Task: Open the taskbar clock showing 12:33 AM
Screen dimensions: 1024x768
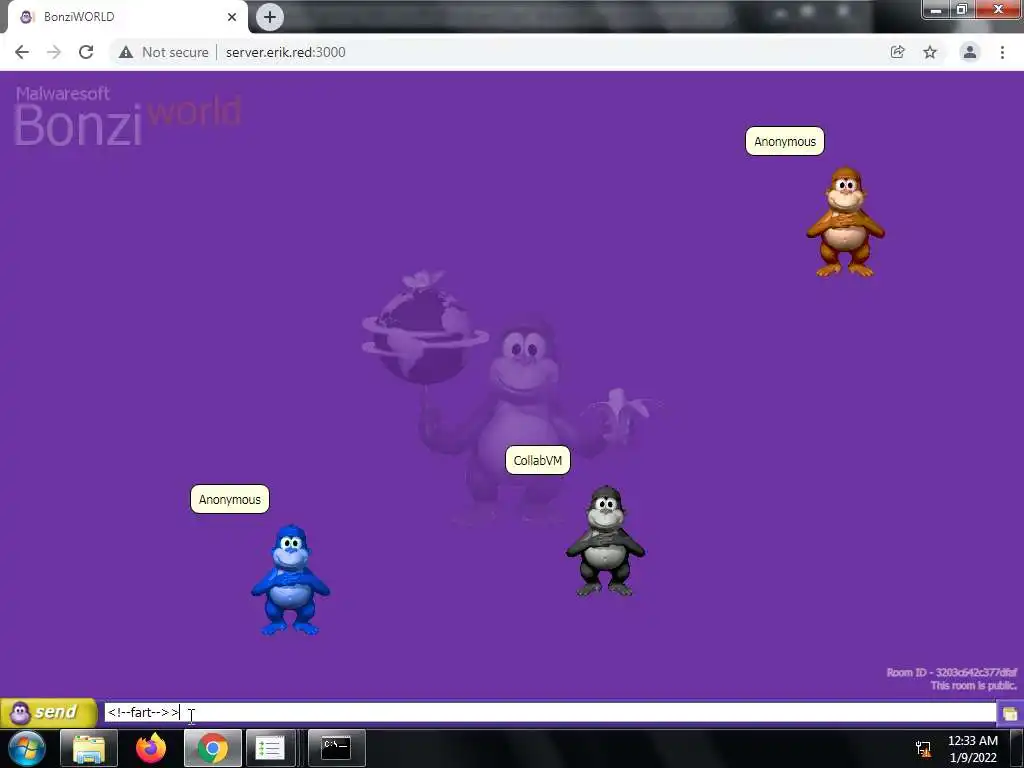Action: click(x=972, y=748)
